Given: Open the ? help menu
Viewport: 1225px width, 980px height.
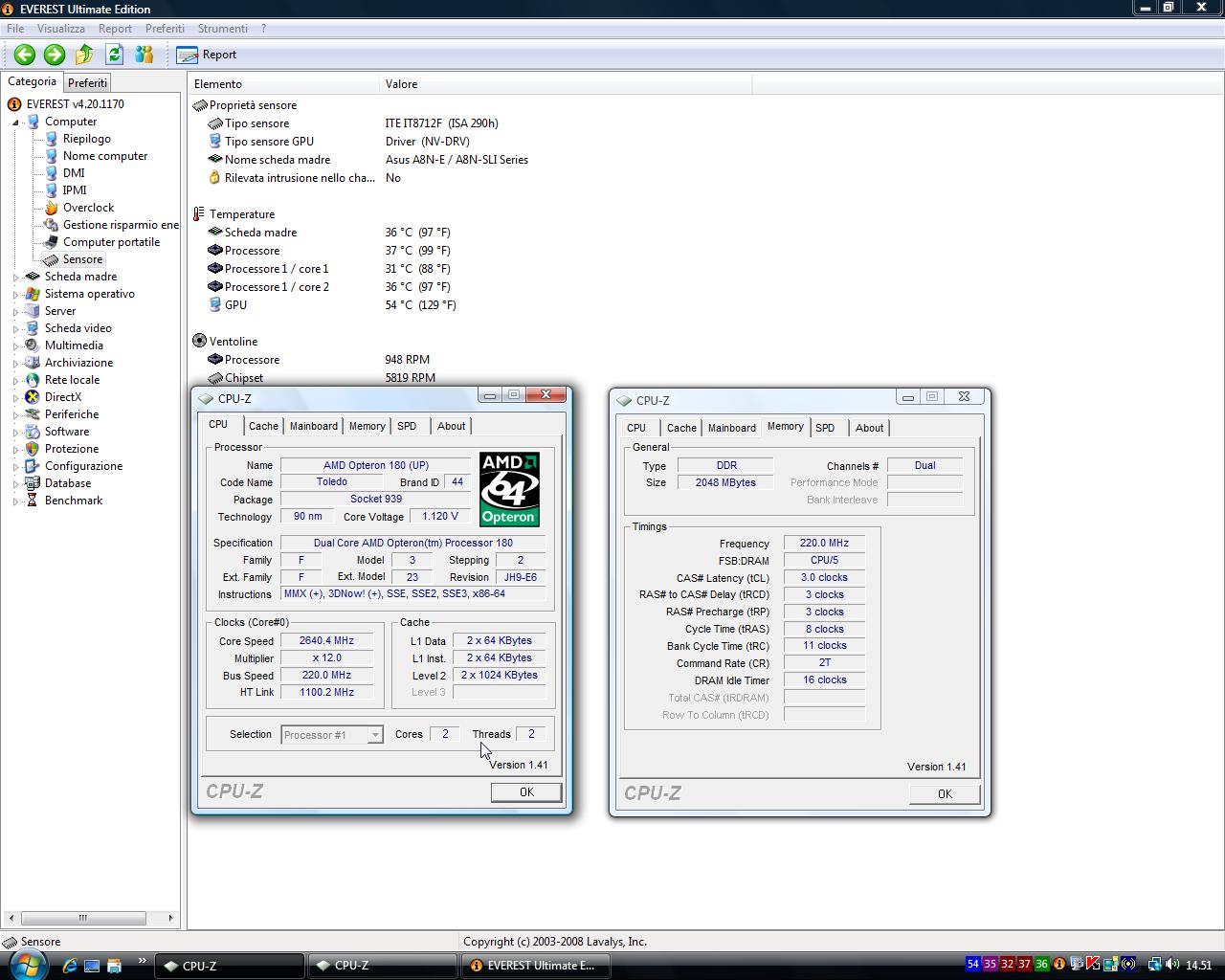Looking at the screenshot, I should coord(263,29).
